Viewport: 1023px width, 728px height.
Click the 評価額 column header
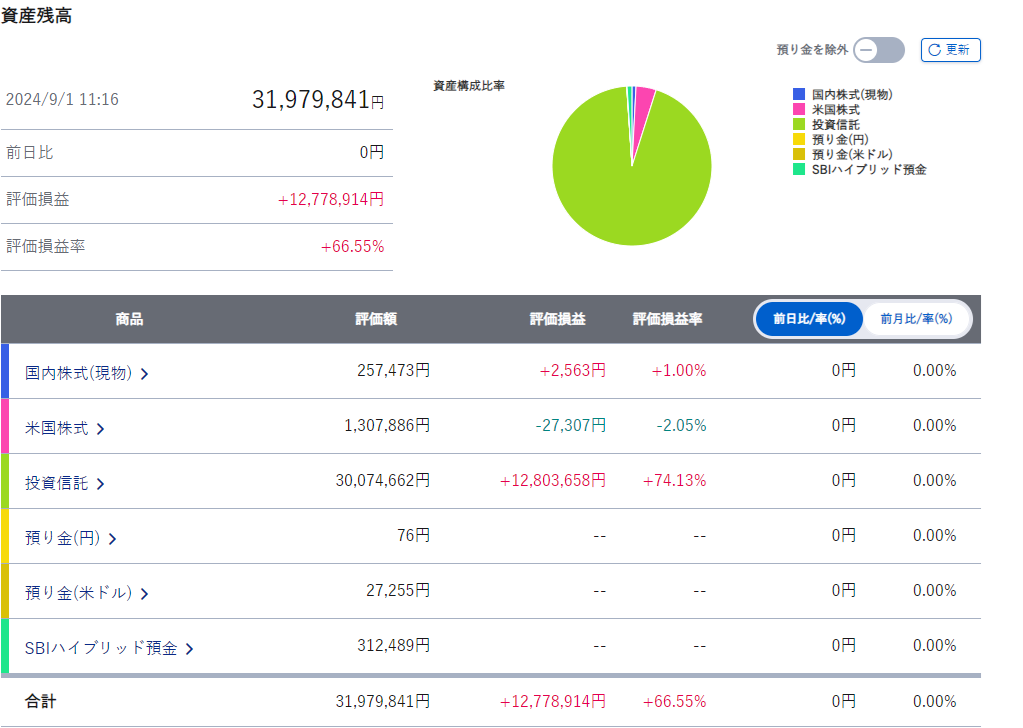(376, 319)
